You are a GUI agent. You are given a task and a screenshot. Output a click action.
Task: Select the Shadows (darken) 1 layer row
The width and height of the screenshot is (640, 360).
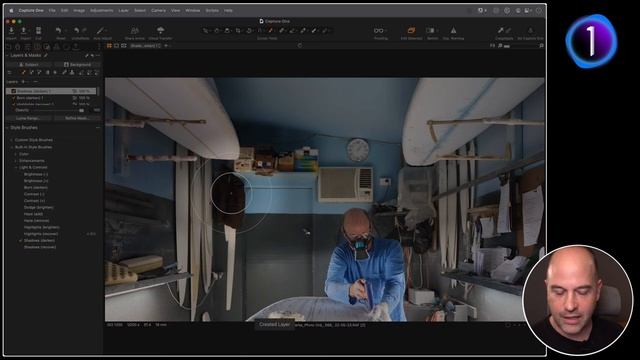tap(51, 91)
